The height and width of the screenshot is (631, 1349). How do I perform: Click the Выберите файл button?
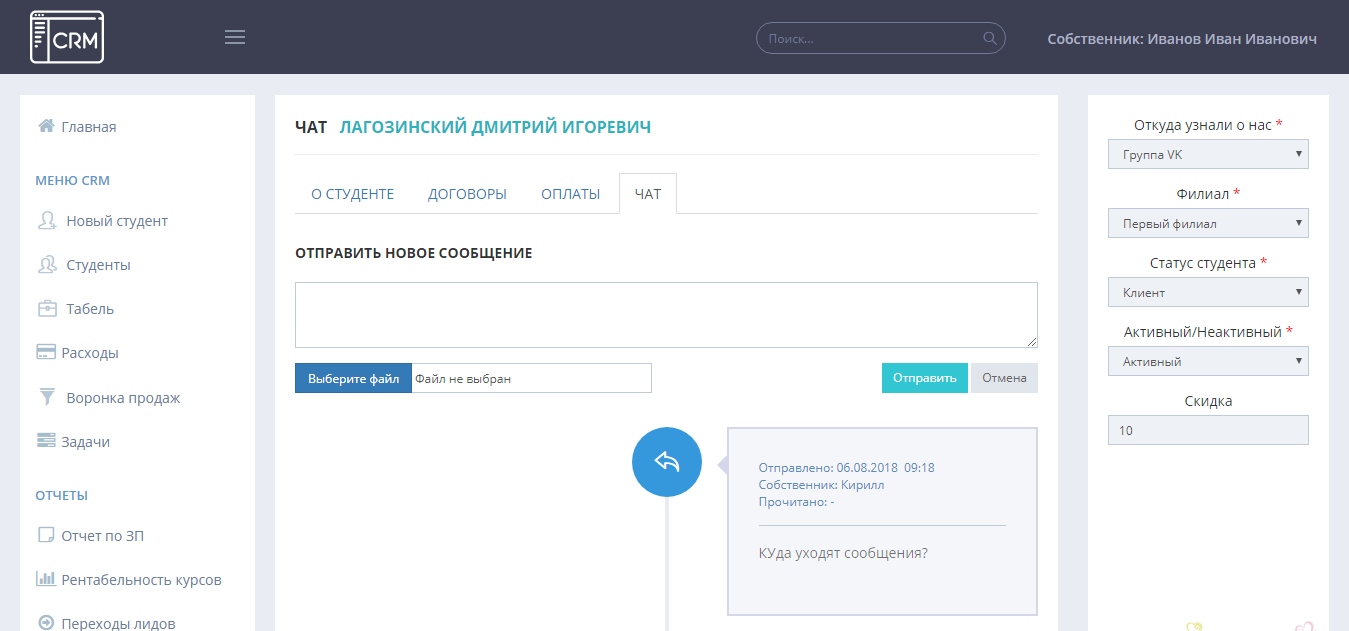353,378
